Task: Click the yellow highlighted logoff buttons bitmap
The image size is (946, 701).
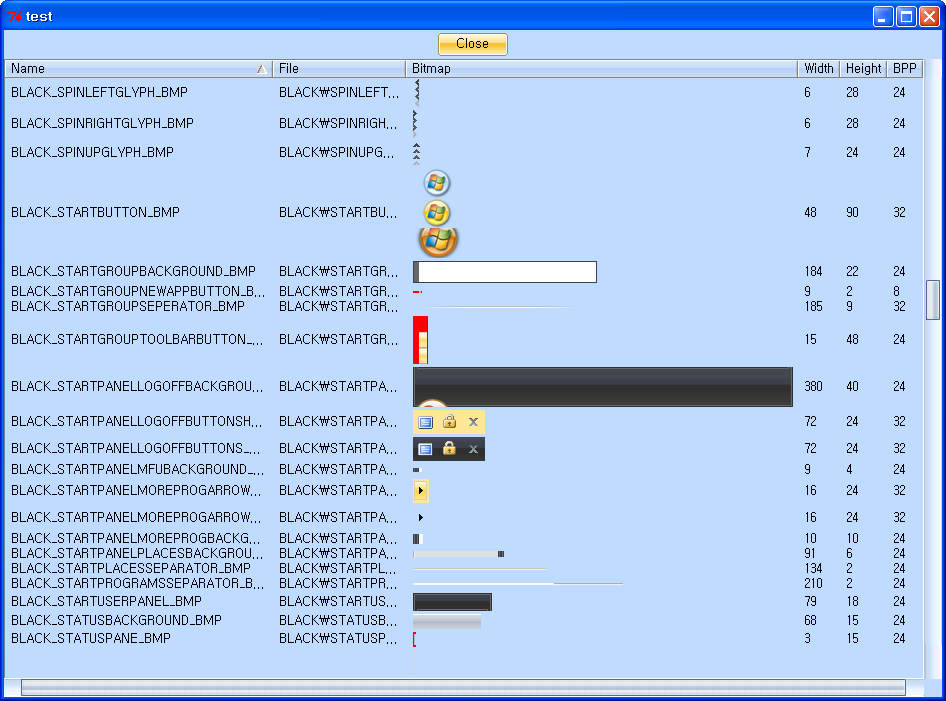Action: (449, 422)
